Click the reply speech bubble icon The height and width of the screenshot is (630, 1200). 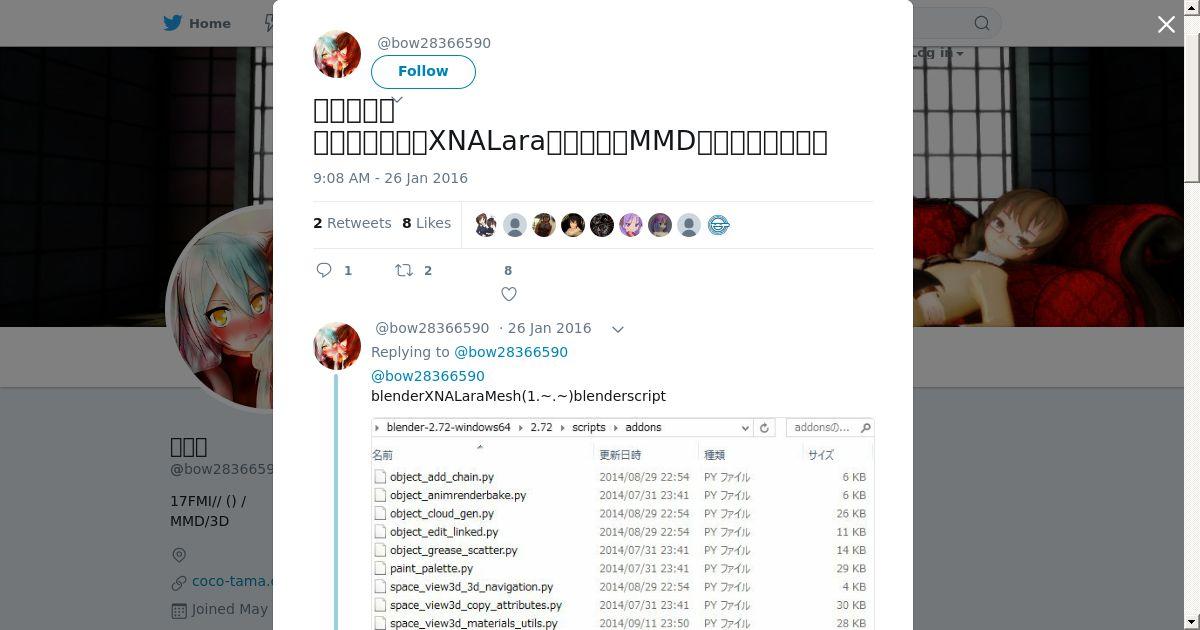click(x=324, y=270)
